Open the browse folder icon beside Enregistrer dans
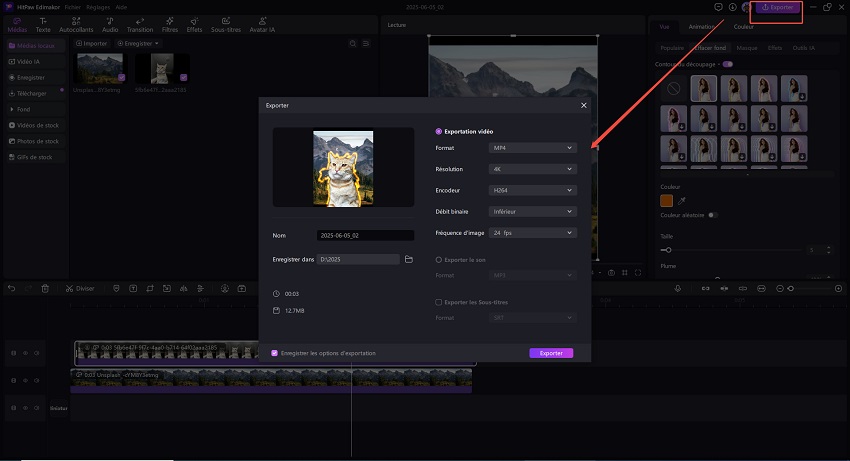The image size is (850, 461). pos(409,259)
